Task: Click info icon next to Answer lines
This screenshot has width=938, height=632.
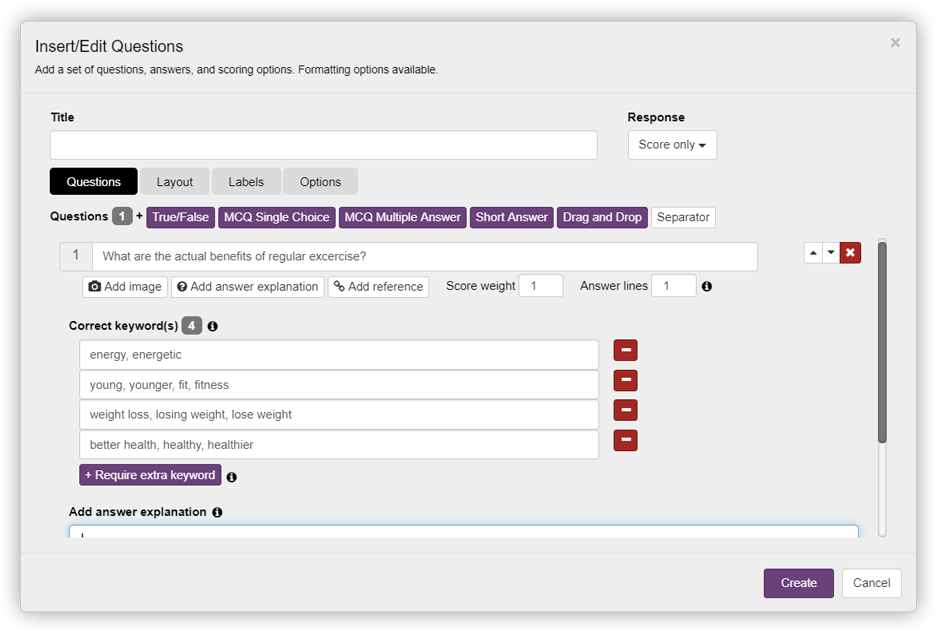Action: coord(707,287)
